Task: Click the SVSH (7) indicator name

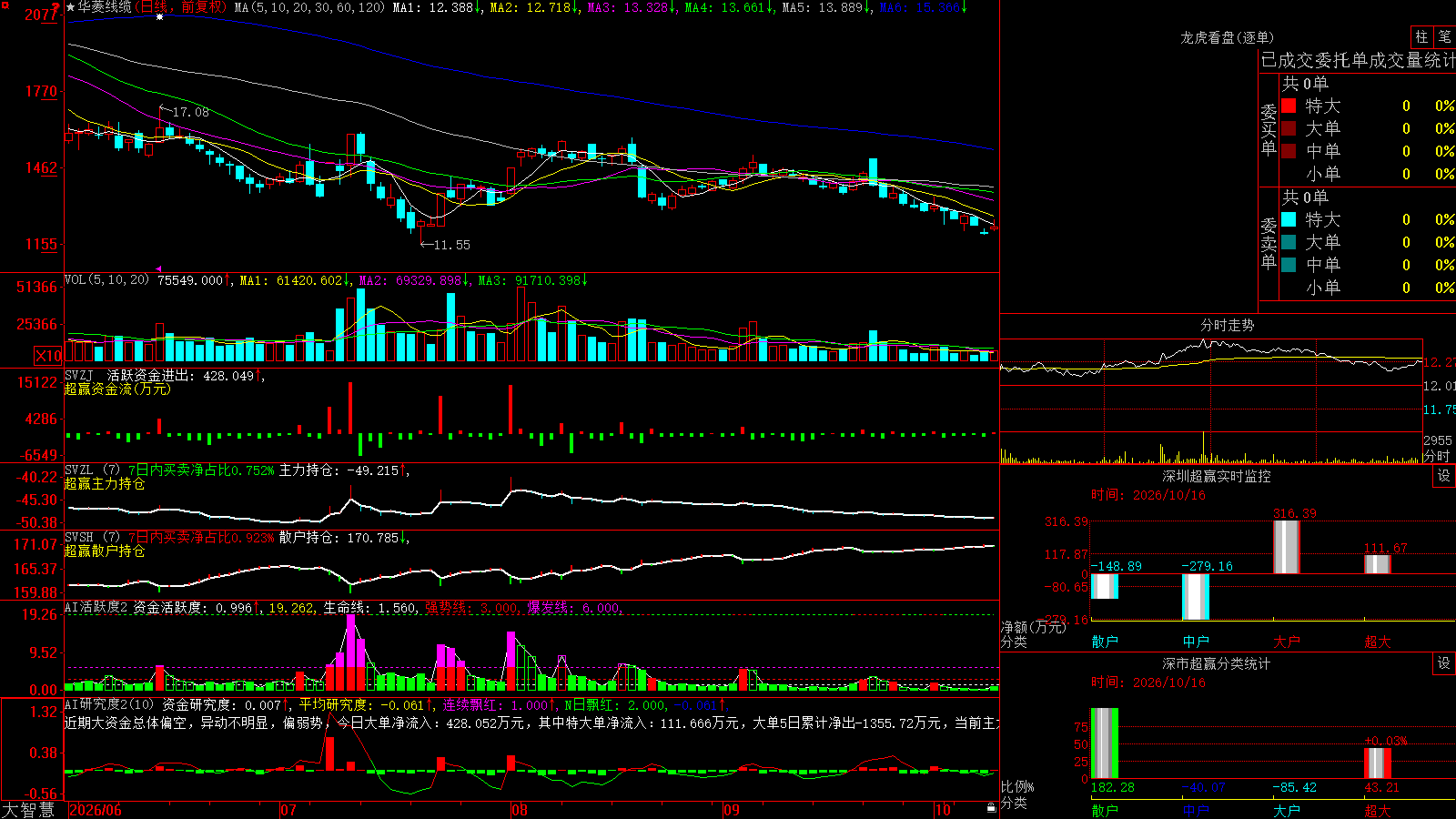Action: click(92, 537)
